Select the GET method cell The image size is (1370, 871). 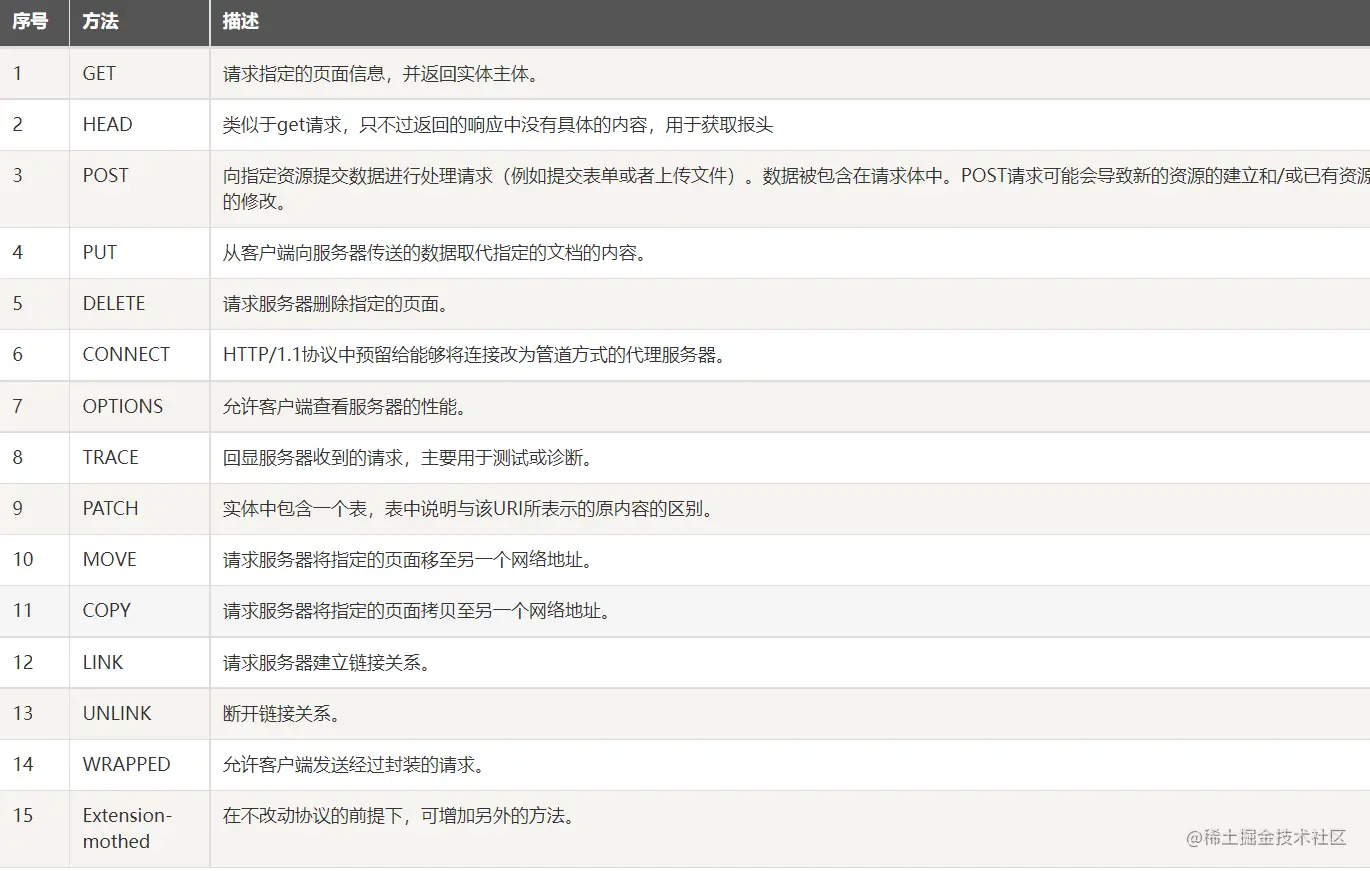pyautogui.click(x=140, y=73)
